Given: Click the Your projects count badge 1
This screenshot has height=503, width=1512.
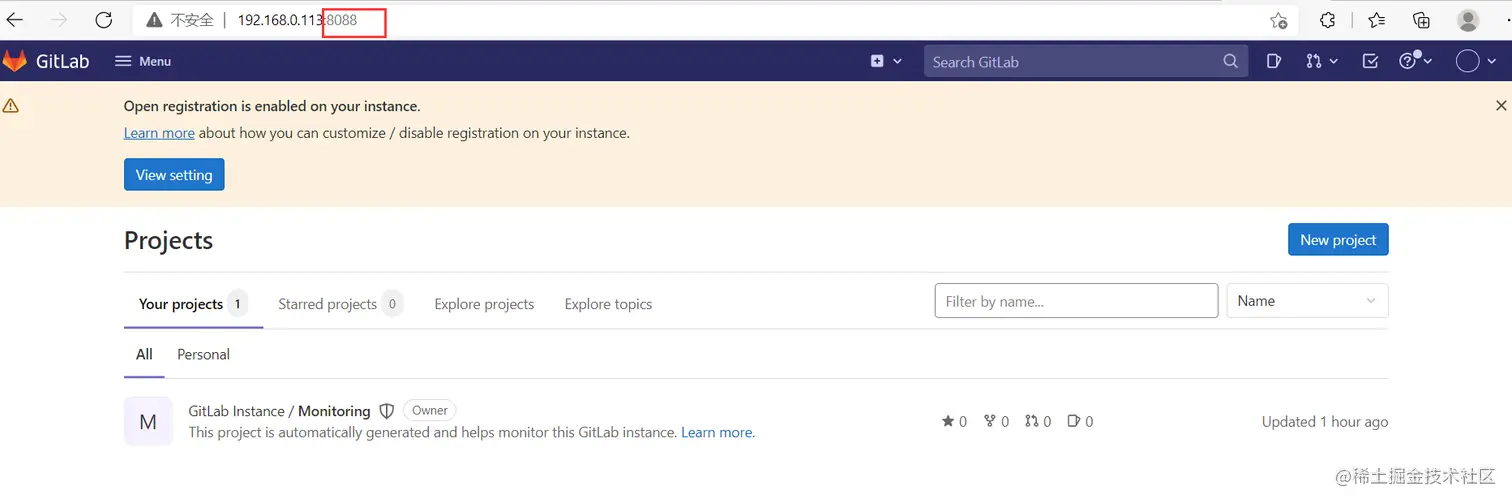Looking at the screenshot, I should pos(237,304).
